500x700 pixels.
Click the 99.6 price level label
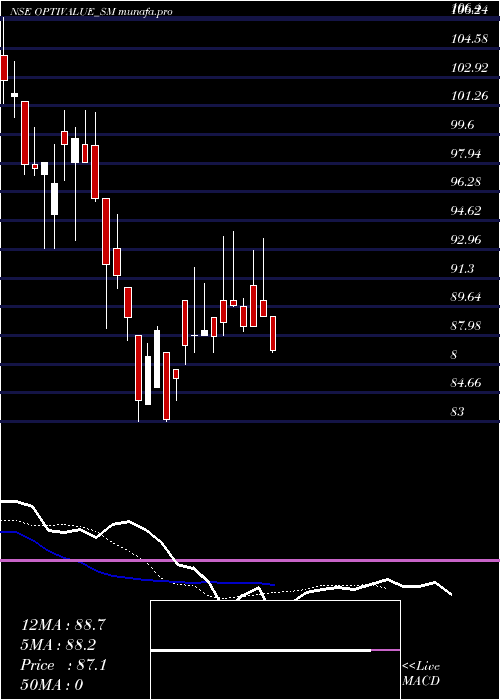tap(462, 125)
